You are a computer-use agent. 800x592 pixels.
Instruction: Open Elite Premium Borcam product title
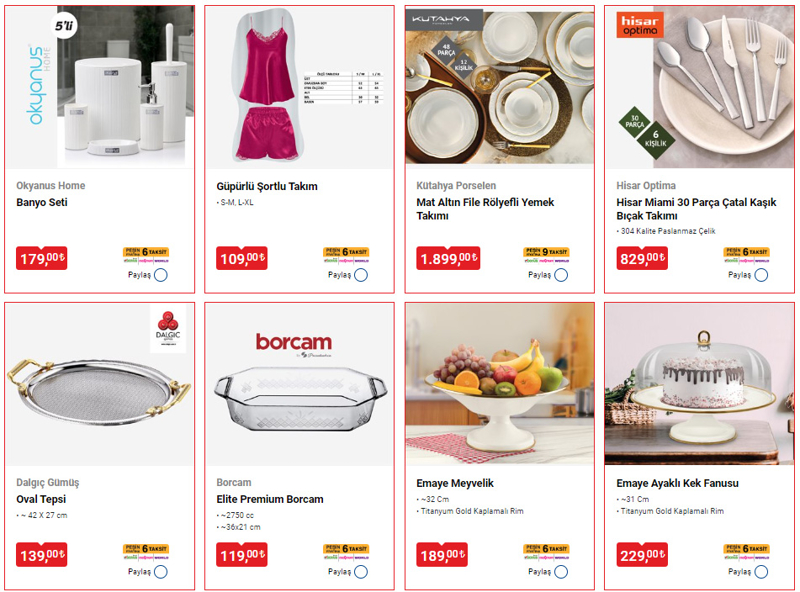[270, 499]
